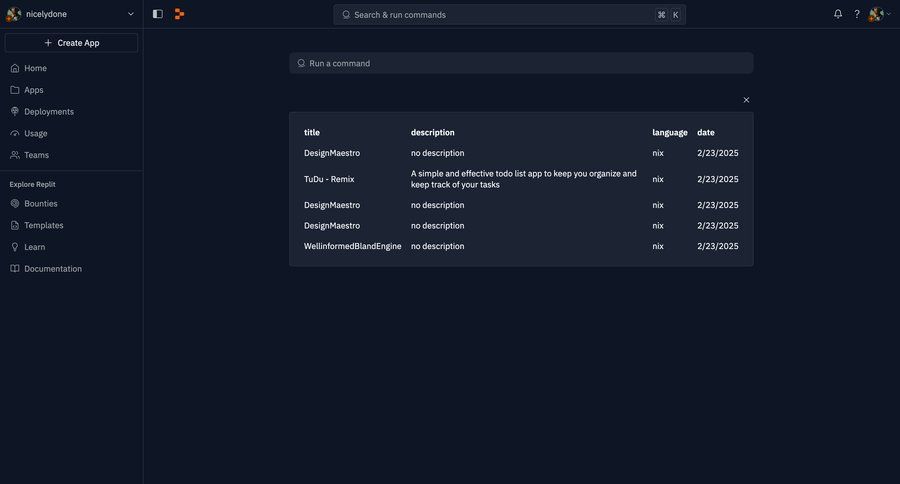Click the Teams people icon
Image resolution: width=900 pixels, height=484 pixels.
[15, 155]
